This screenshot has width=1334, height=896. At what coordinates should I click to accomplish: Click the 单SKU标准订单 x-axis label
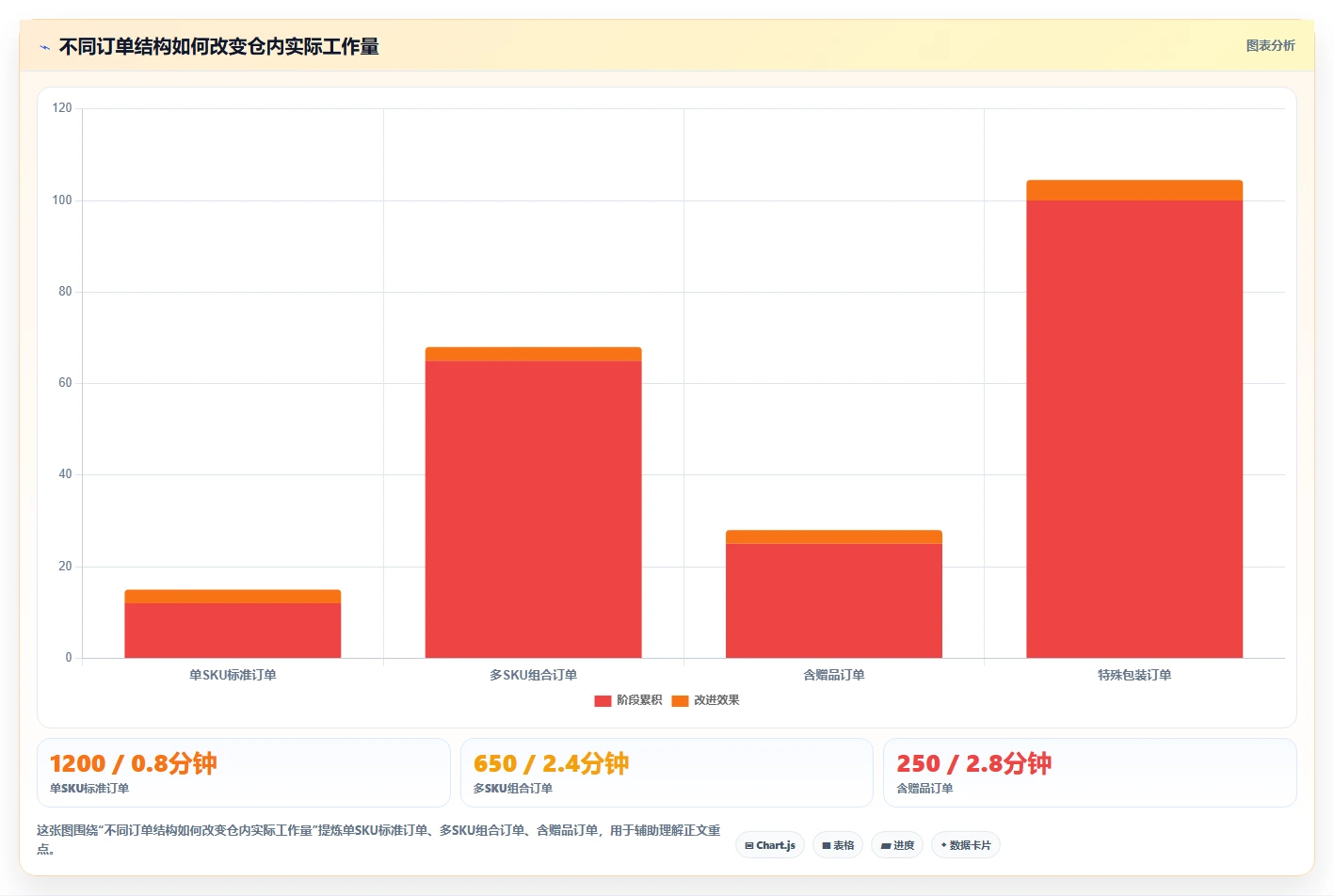pyautogui.click(x=233, y=675)
